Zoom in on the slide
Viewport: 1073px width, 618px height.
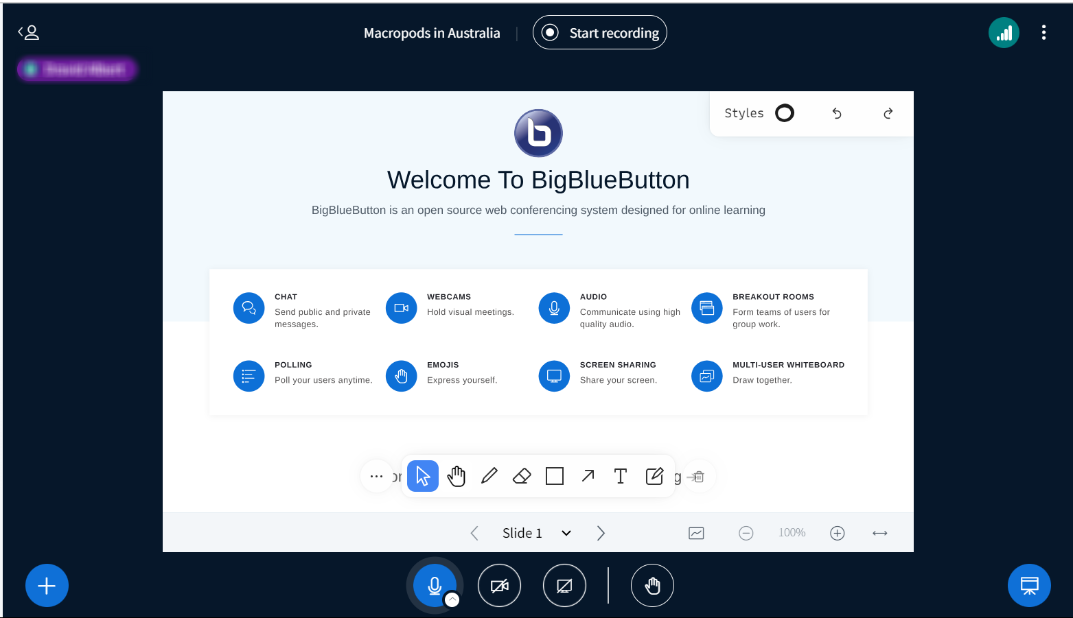pyautogui.click(x=837, y=533)
